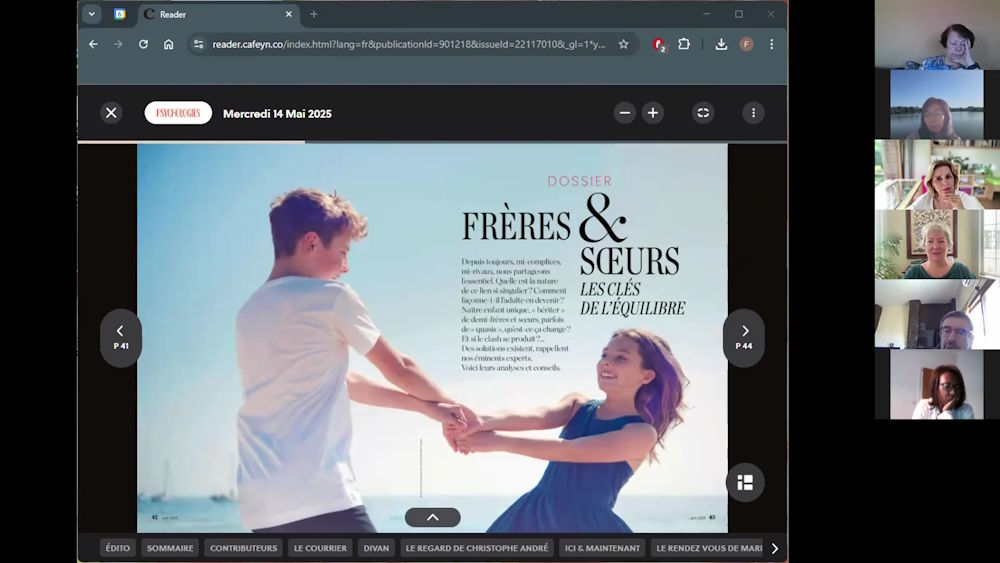Viewport: 1000px width, 563px height.
Task: Click the Psychologies magazine logo
Action: (x=178, y=113)
